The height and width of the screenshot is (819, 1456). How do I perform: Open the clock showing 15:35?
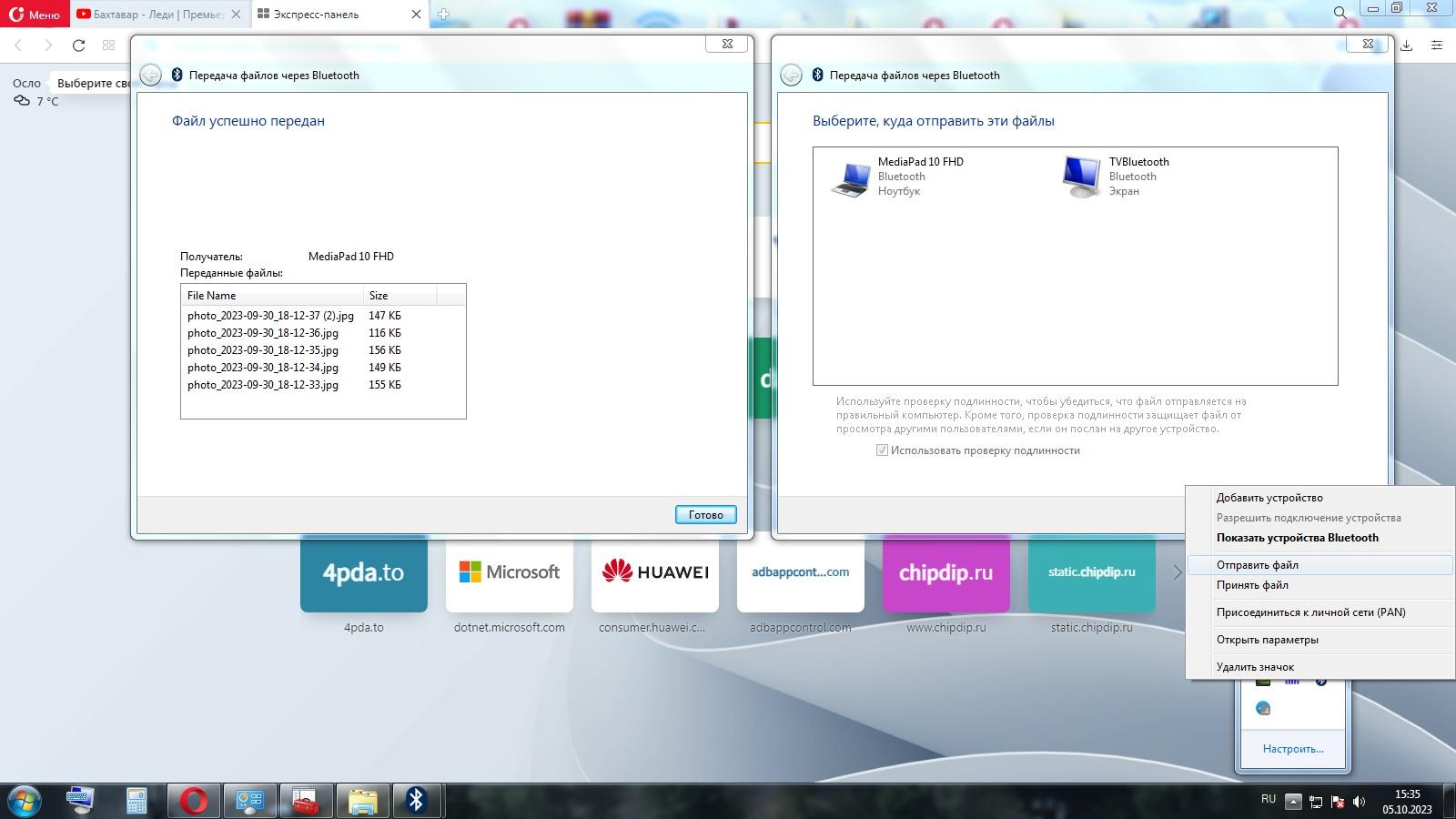pos(1407,801)
